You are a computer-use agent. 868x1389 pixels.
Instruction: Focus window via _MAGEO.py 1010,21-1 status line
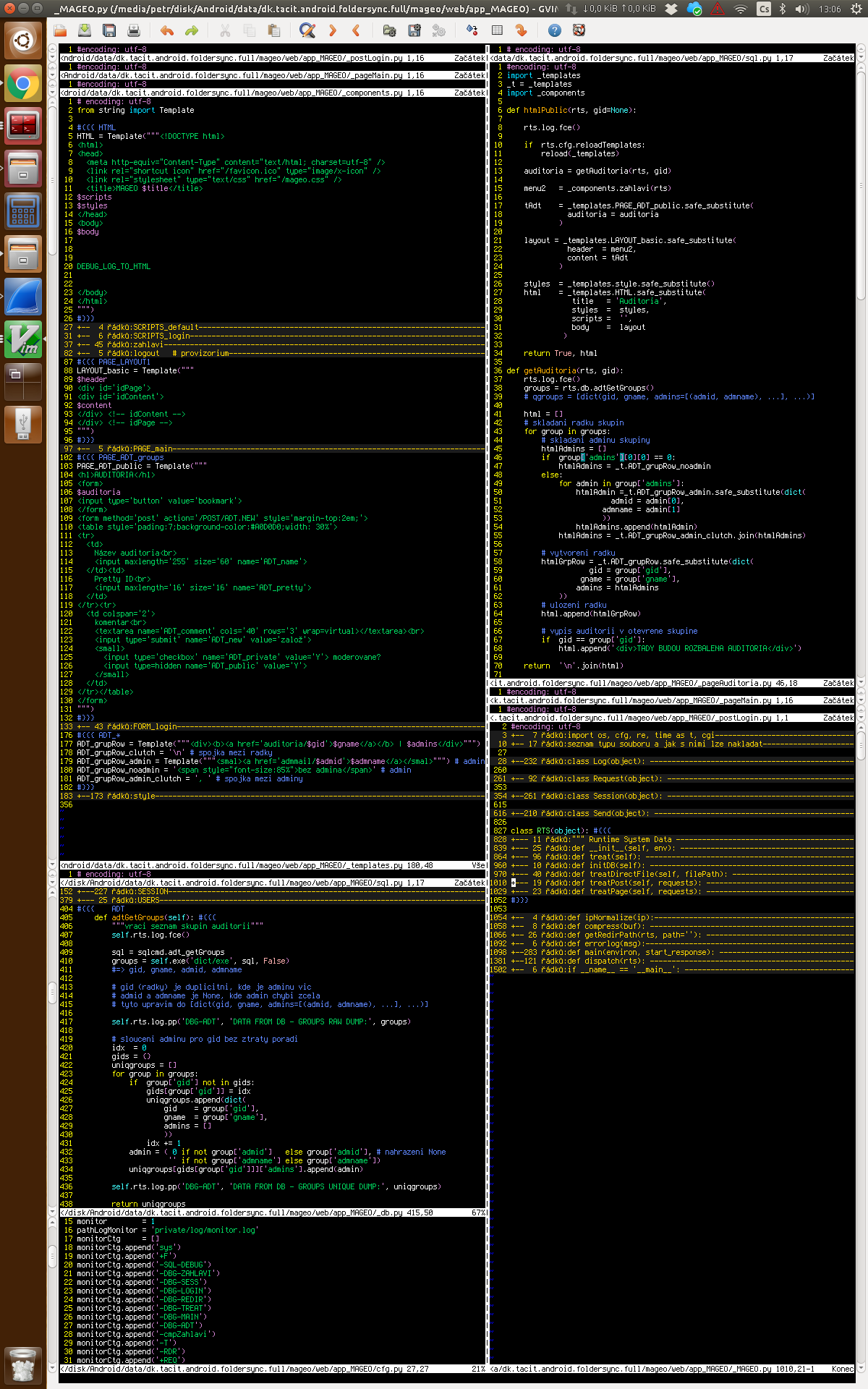(673, 1369)
